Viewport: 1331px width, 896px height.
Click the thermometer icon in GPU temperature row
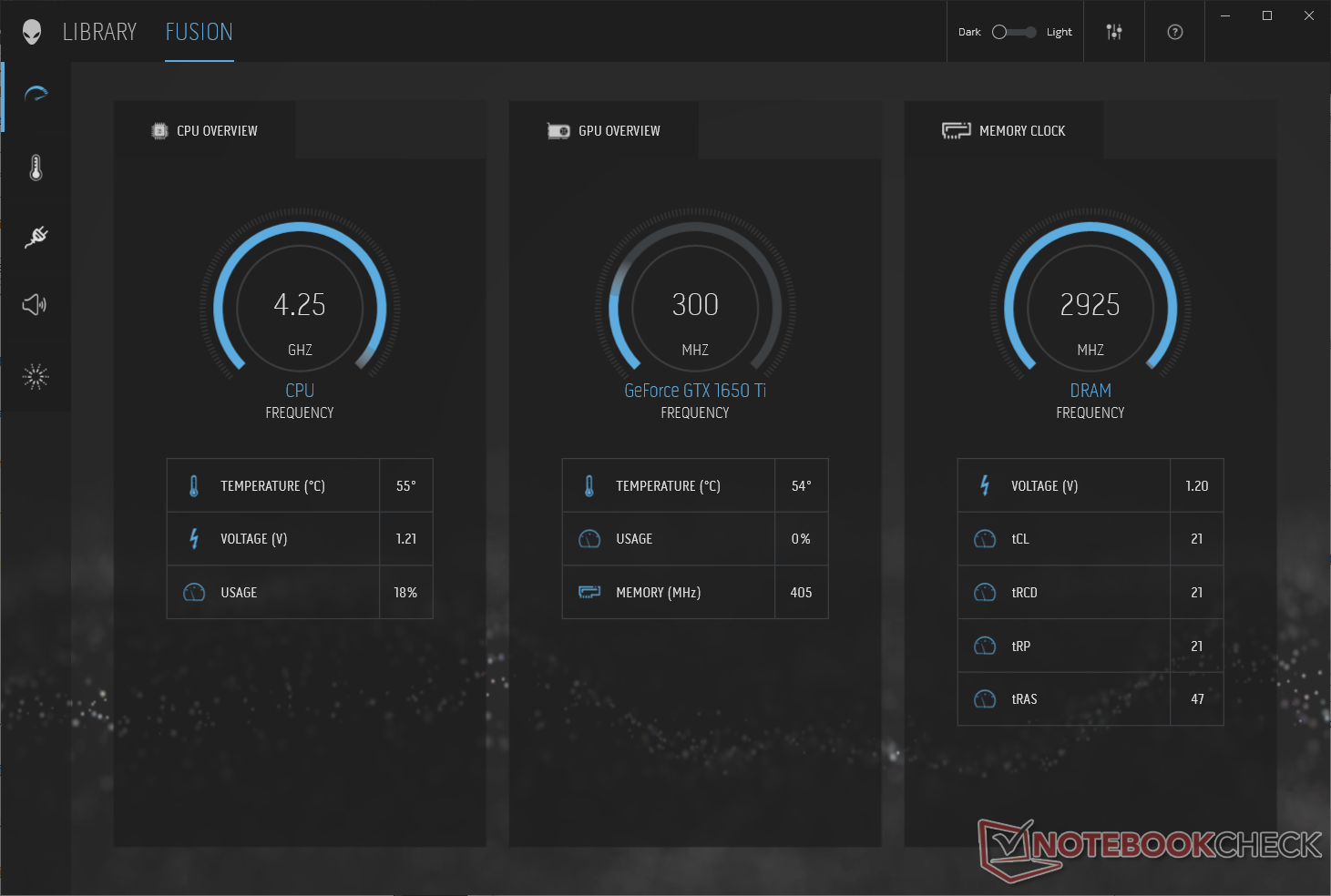click(x=589, y=486)
